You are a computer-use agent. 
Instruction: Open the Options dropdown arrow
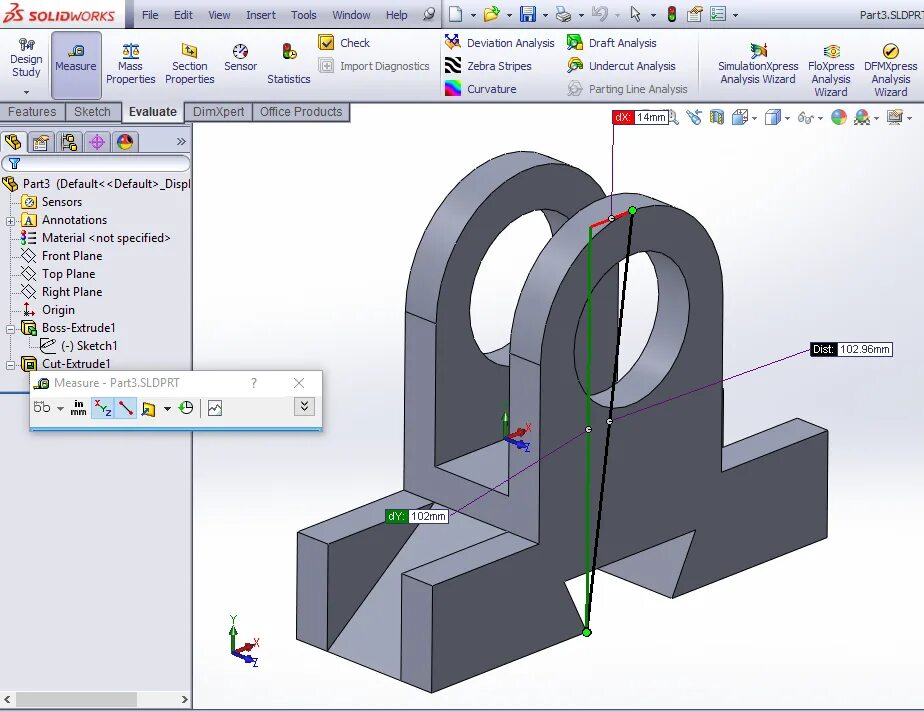coord(735,15)
